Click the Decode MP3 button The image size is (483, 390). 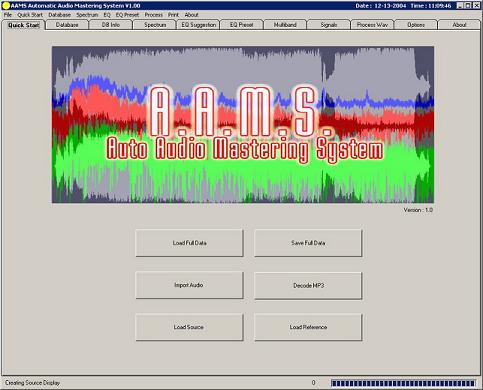tap(308, 285)
